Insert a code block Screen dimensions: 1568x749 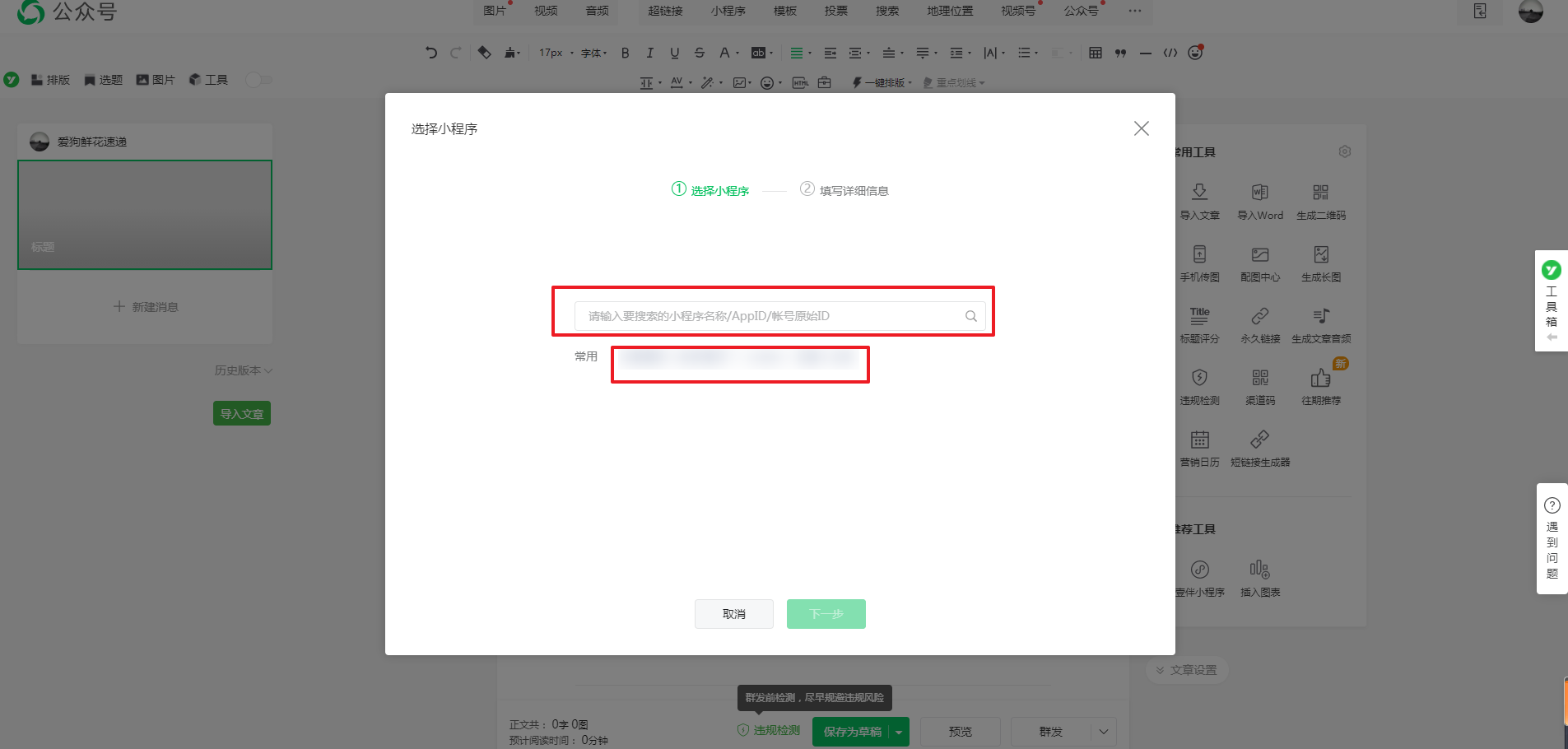1170,53
